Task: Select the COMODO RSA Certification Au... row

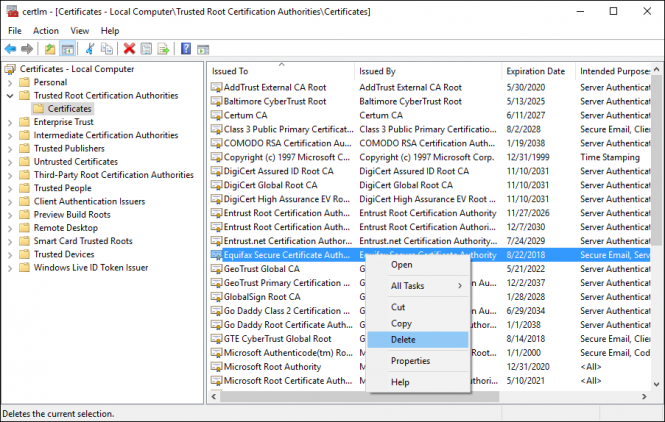Action: coord(430,143)
